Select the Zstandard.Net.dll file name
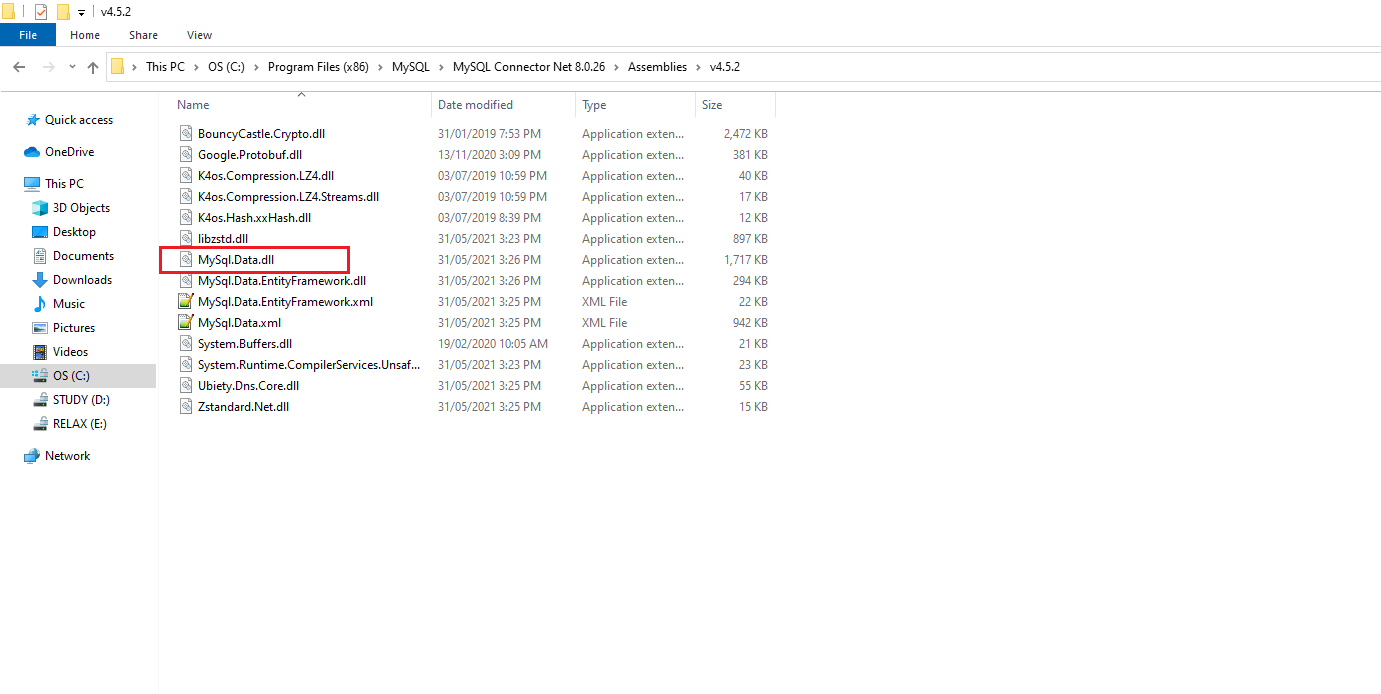The image size is (1381, 694). (243, 407)
